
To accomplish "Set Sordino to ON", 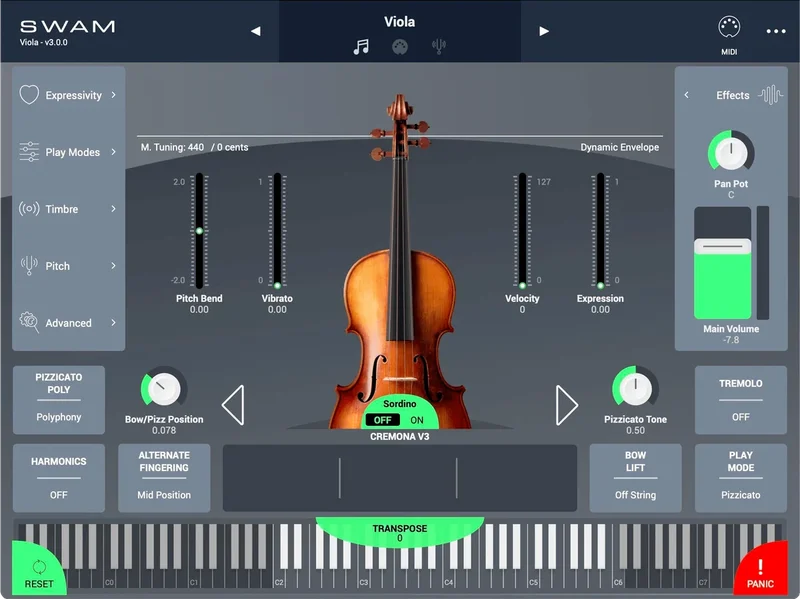I will [417, 420].
